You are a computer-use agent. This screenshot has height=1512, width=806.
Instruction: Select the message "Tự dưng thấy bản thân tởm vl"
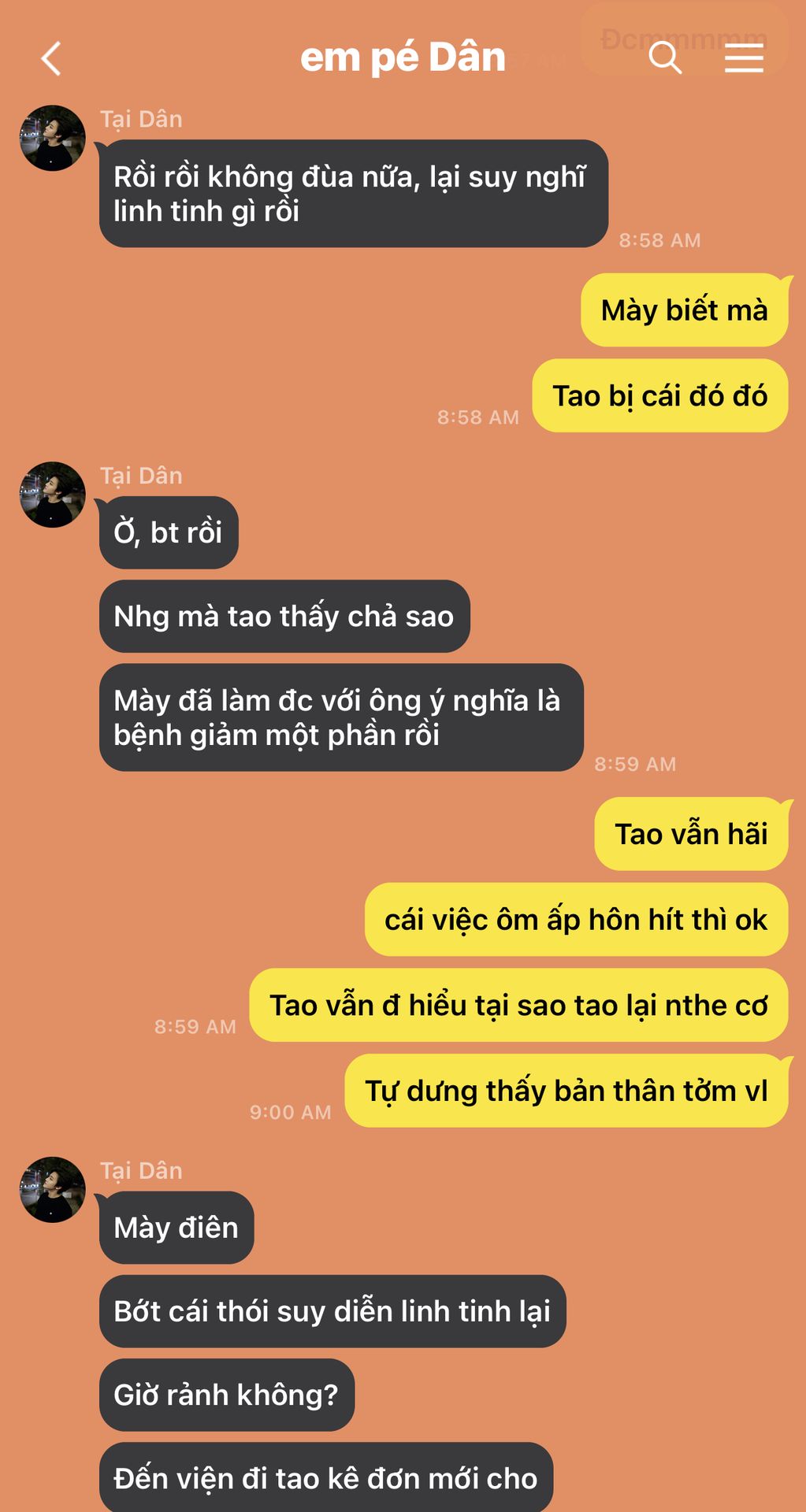[566, 1091]
